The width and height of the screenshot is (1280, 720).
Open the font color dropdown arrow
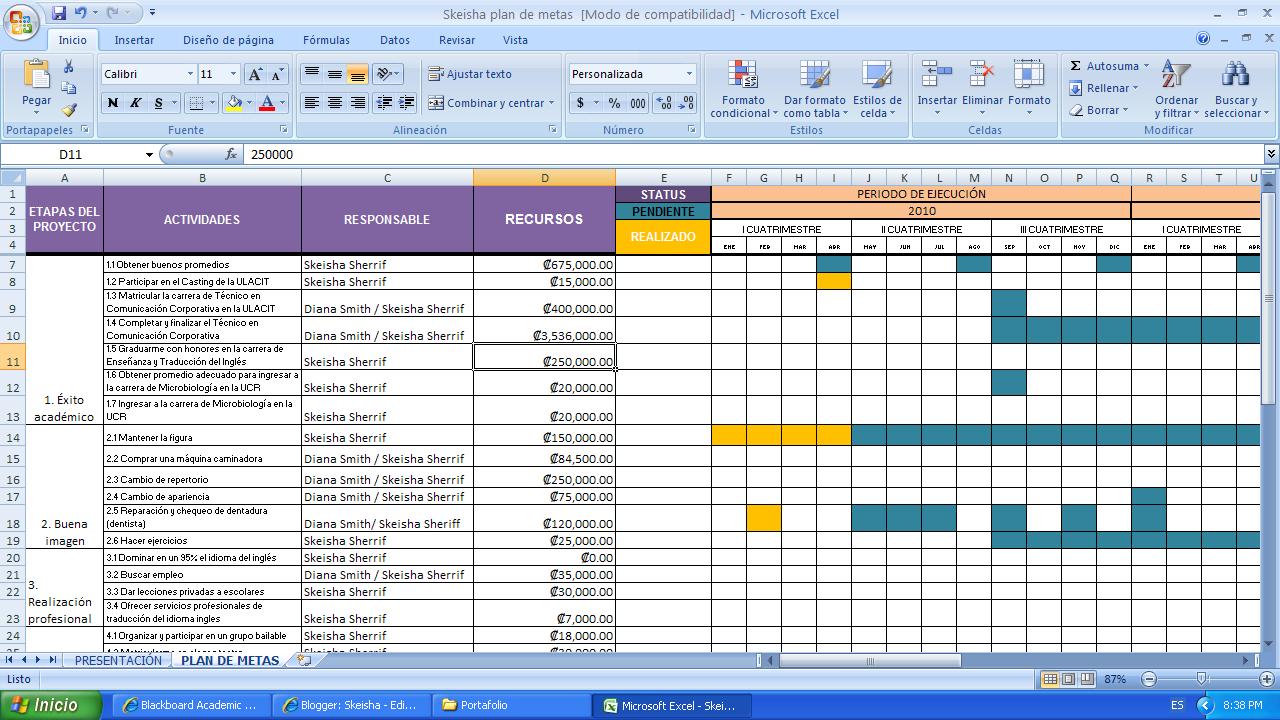coord(284,102)
